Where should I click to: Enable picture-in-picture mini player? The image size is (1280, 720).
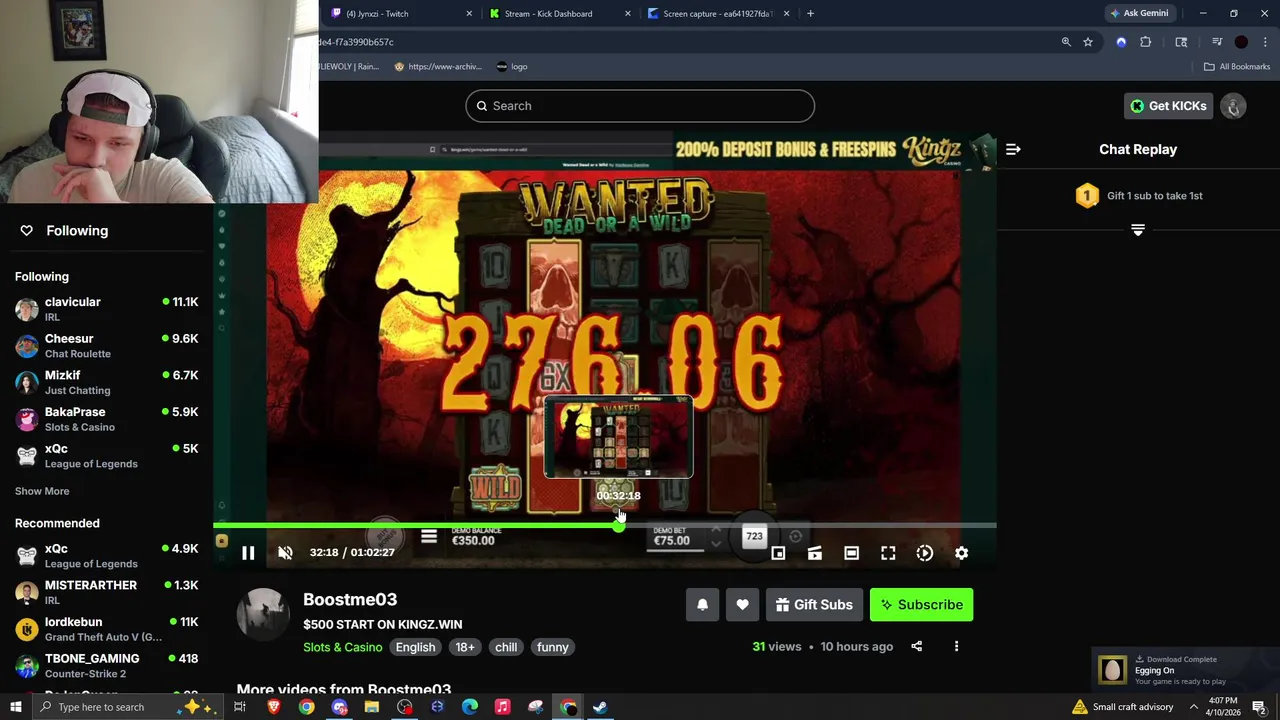click(x=778, y=553)
